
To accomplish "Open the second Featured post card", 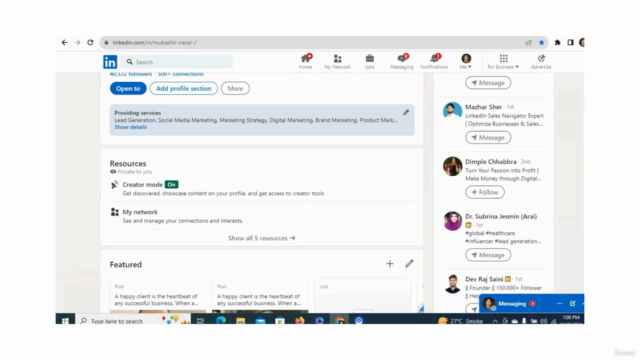I will 260,296.
